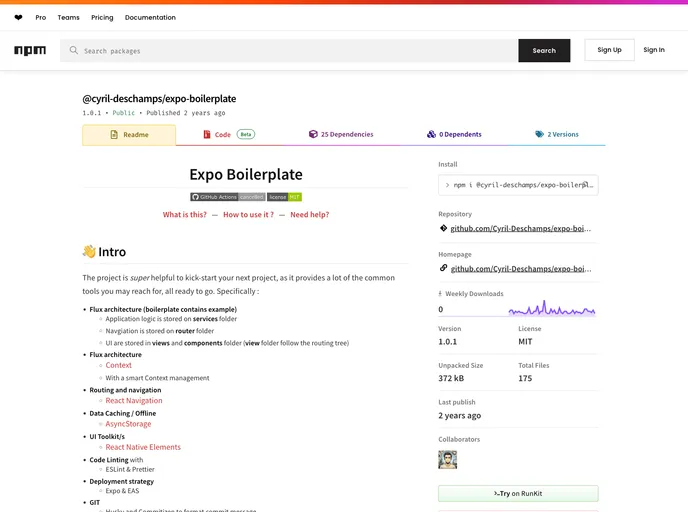Viewport: 688px width, 512px height.
Task: Click the weekly downloads sparkline chart
Action: tap(552, 308)
